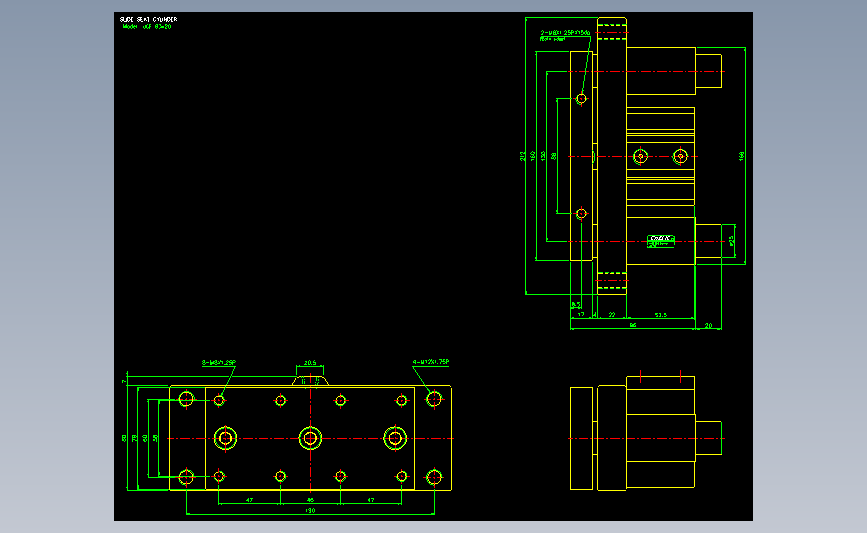Click the "8-M8" thread callout note

point(219,363)
